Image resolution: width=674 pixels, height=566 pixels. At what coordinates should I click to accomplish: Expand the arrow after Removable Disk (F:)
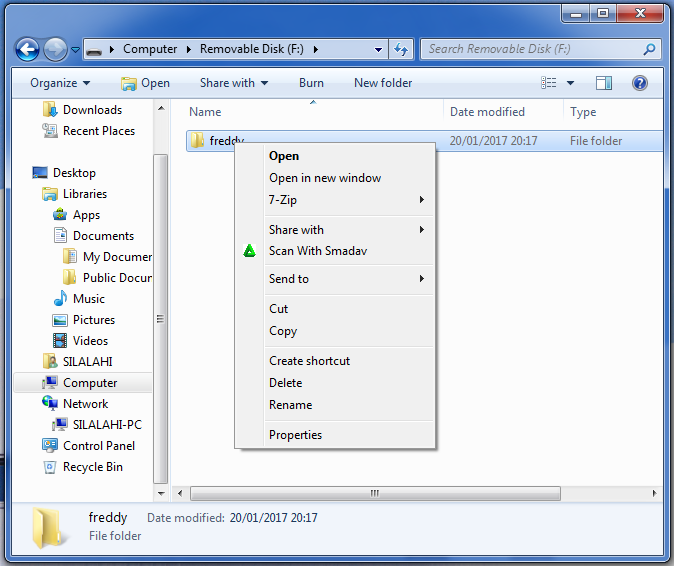point(316,49)
